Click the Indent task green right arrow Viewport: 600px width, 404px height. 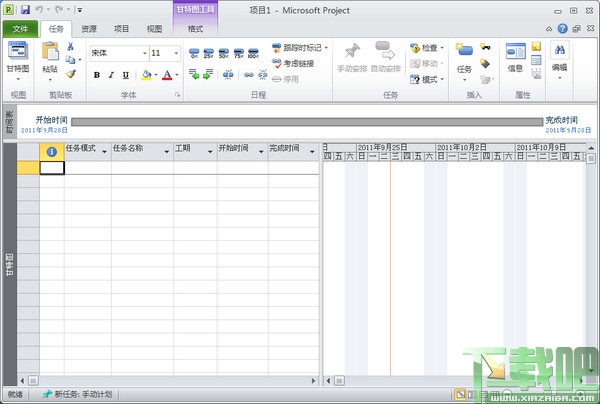point(208,74)
